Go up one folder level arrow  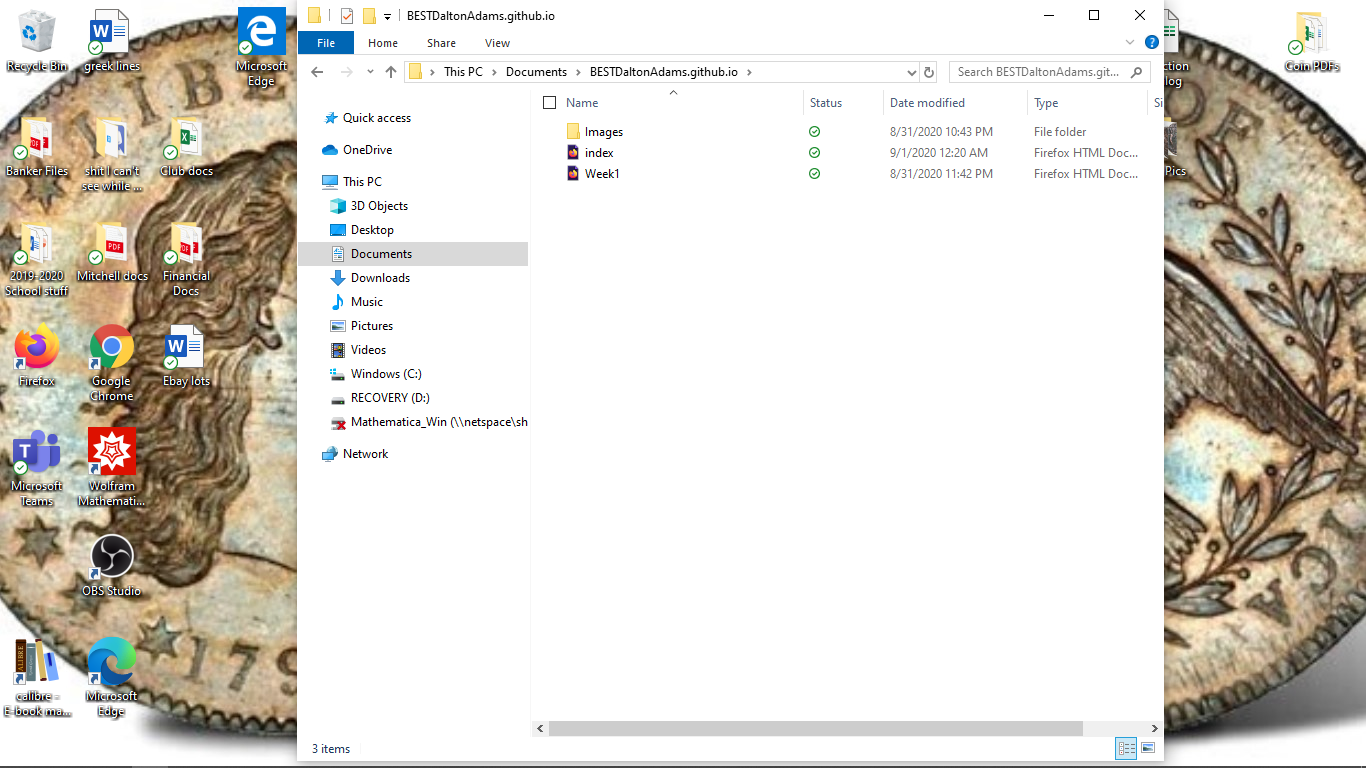point(391,72)
